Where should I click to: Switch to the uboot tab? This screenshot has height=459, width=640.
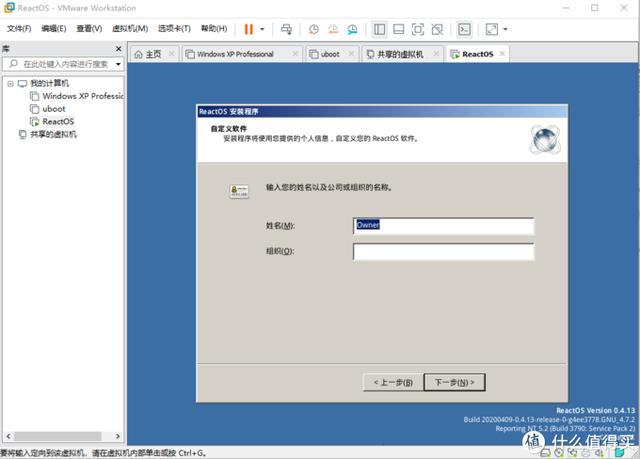(x=330, y=54)
